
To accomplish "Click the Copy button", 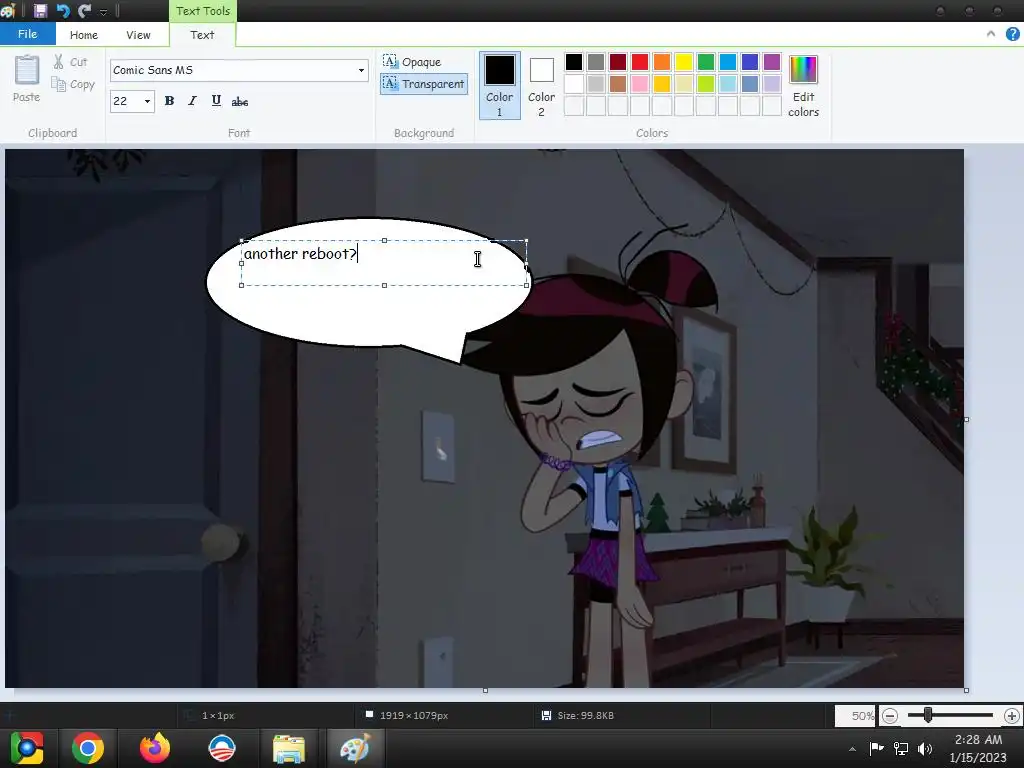I will 73,84.
